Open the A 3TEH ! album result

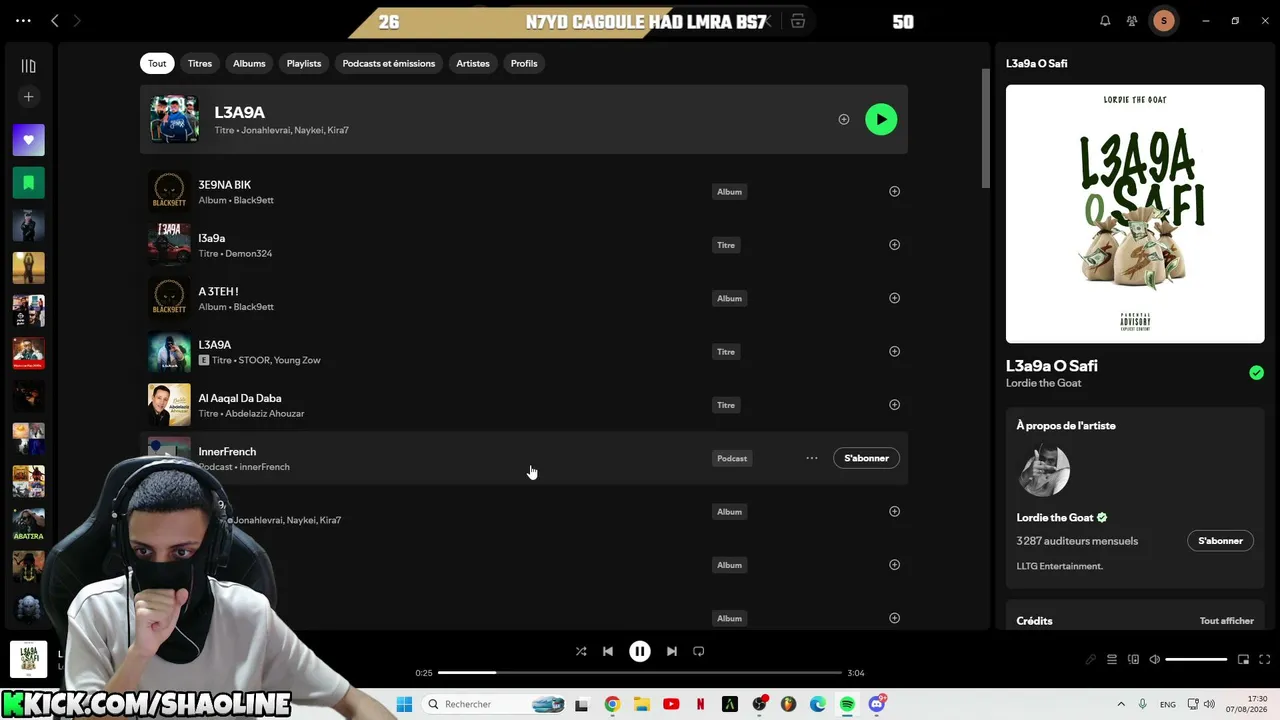pyautogui.click(x=524, y=298)
